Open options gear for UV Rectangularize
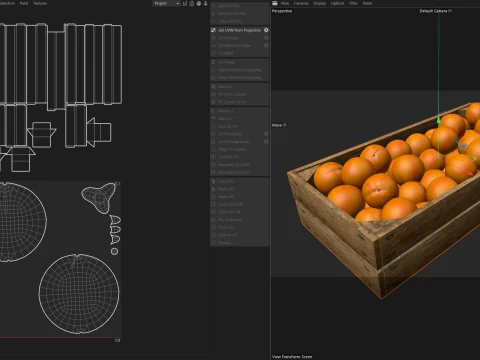 (x=266, y=141)
